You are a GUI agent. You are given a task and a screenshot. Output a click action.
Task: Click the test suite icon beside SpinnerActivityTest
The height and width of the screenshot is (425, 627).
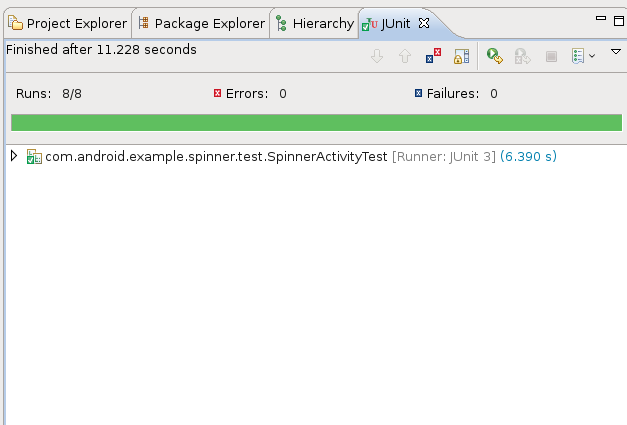(x=34, y=157)
